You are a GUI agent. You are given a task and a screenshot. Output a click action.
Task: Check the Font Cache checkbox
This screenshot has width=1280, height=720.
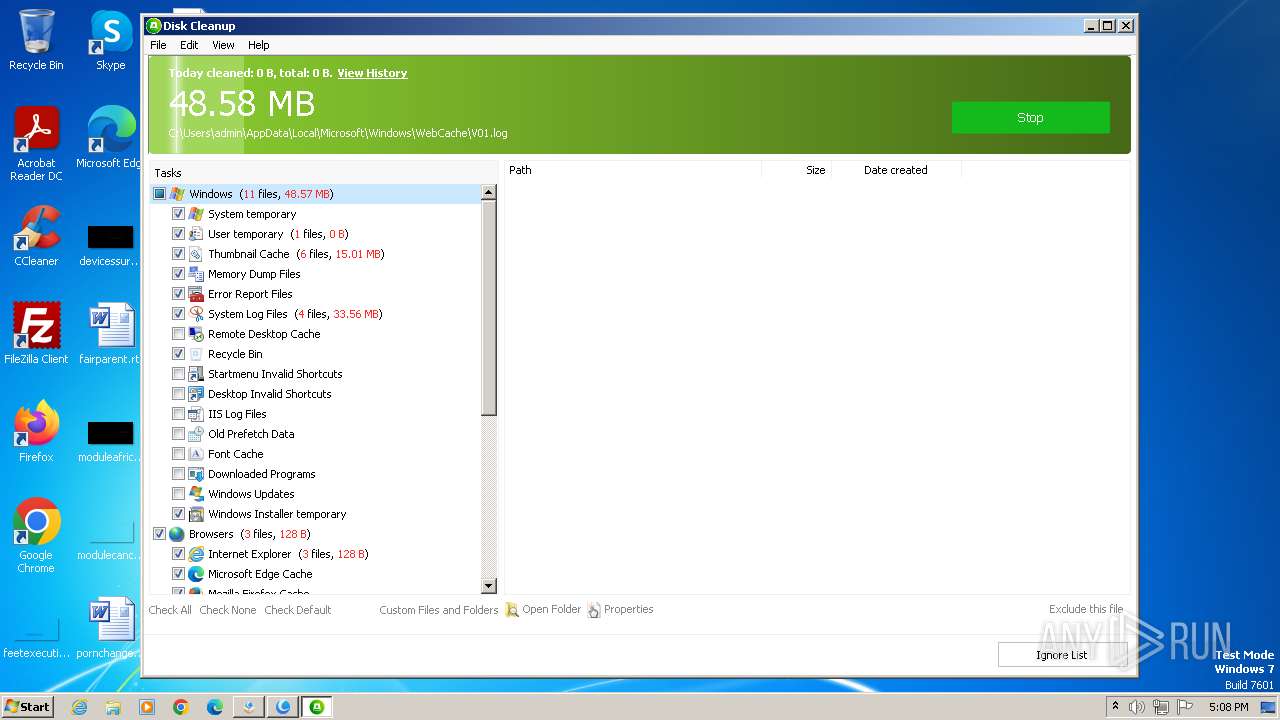tap(178, 454)
